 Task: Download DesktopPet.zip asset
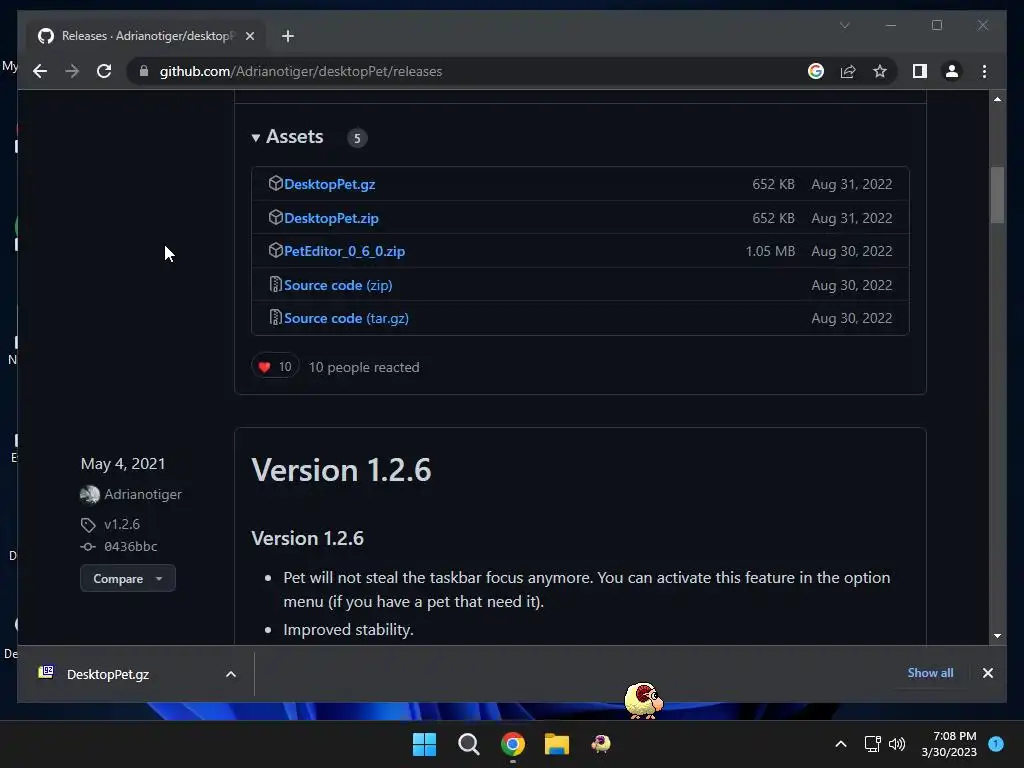click(x=331, y=218)
